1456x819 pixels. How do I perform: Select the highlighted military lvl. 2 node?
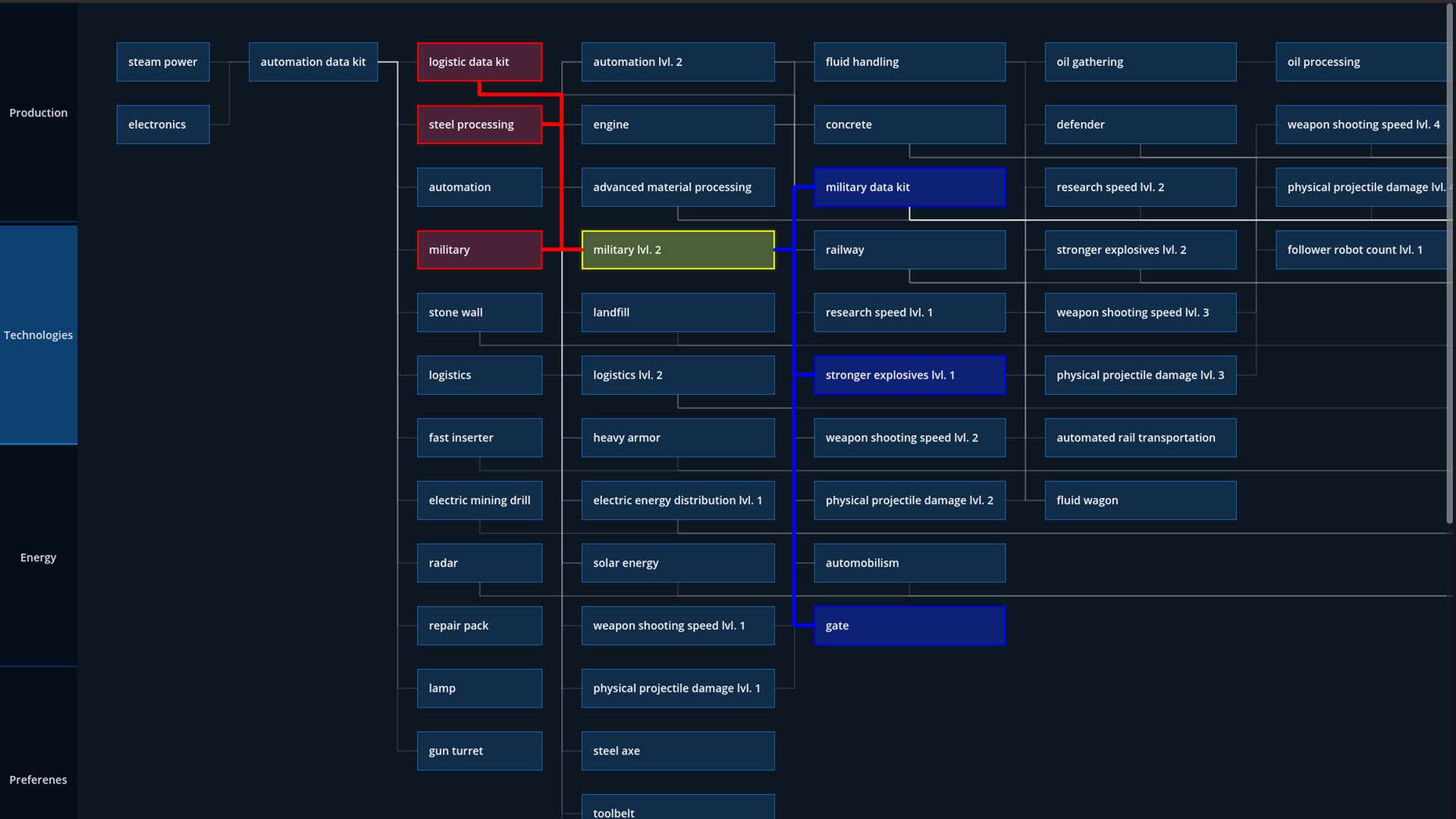tap(677, 249)
